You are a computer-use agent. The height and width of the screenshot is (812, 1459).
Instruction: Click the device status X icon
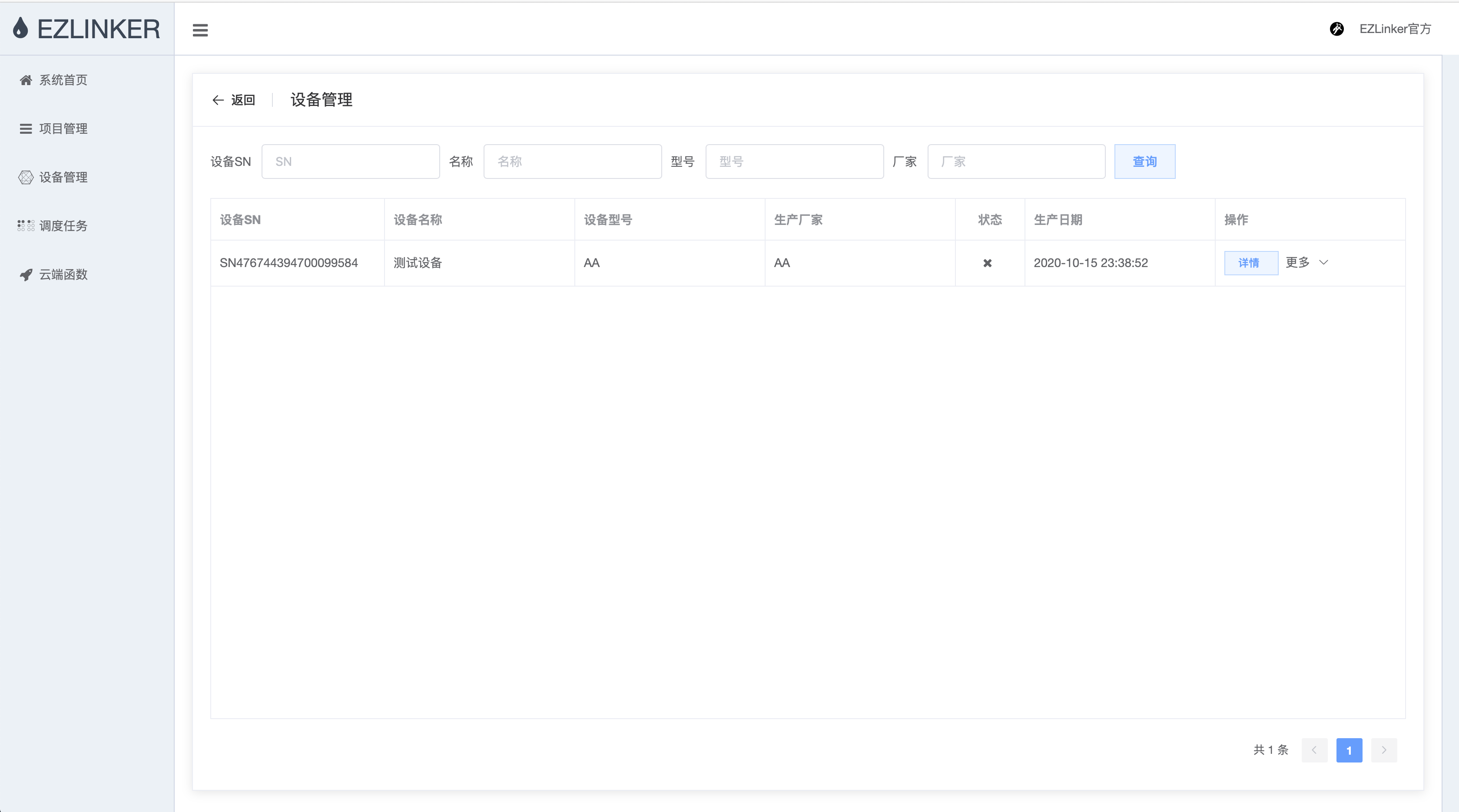987,263
